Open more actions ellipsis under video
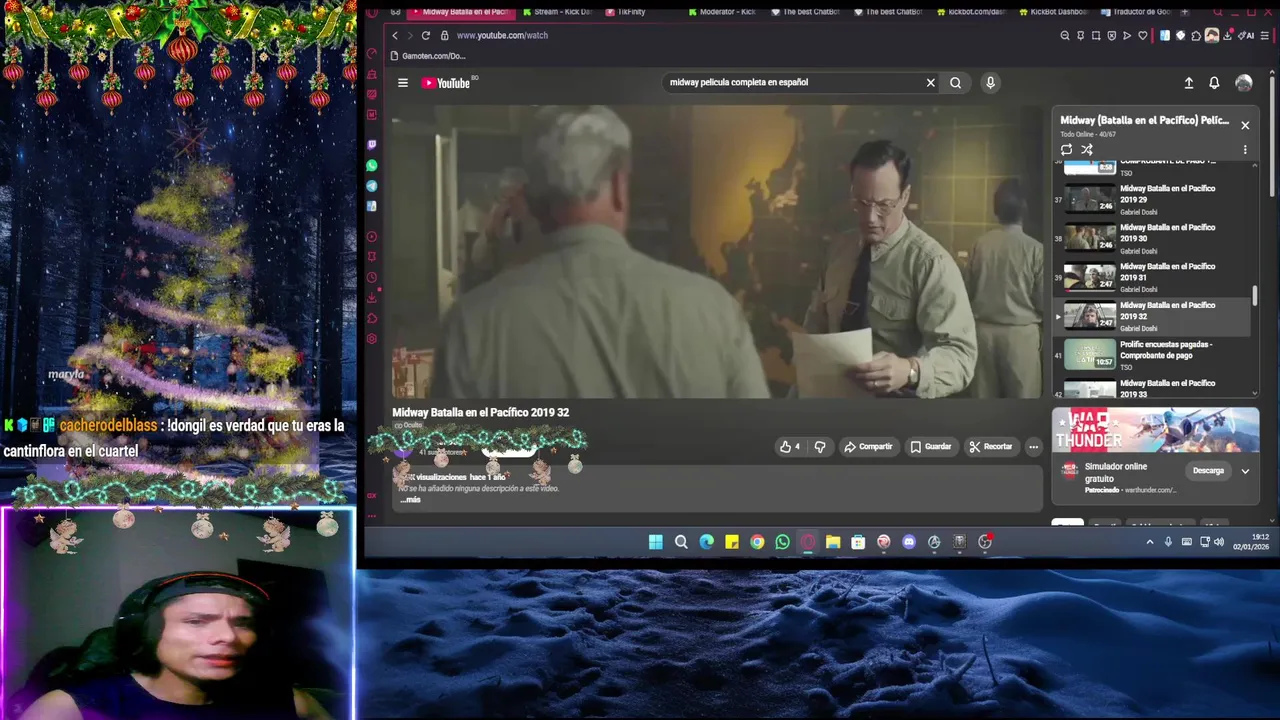 coord(1033,447)
